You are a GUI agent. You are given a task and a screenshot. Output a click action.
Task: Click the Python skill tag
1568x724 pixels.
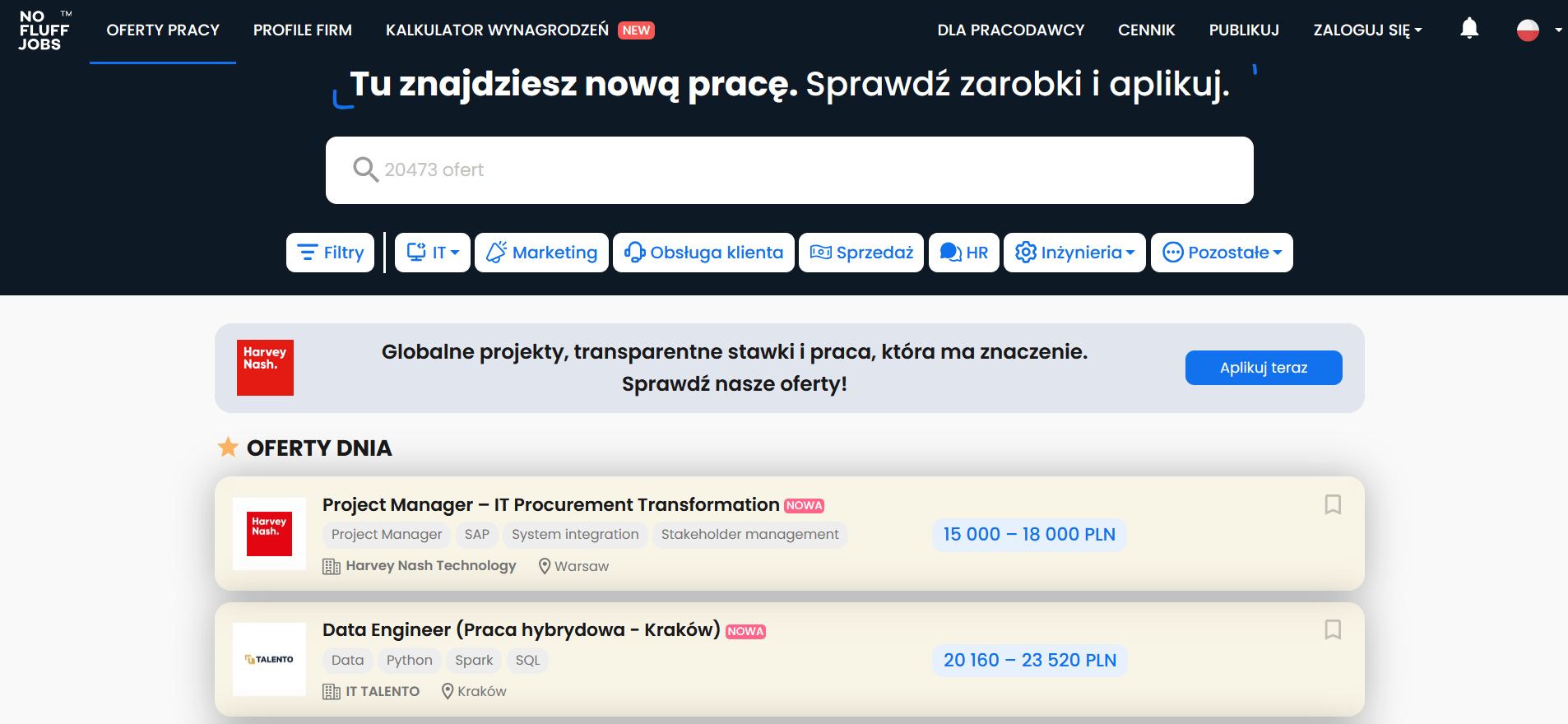(410, 660)
